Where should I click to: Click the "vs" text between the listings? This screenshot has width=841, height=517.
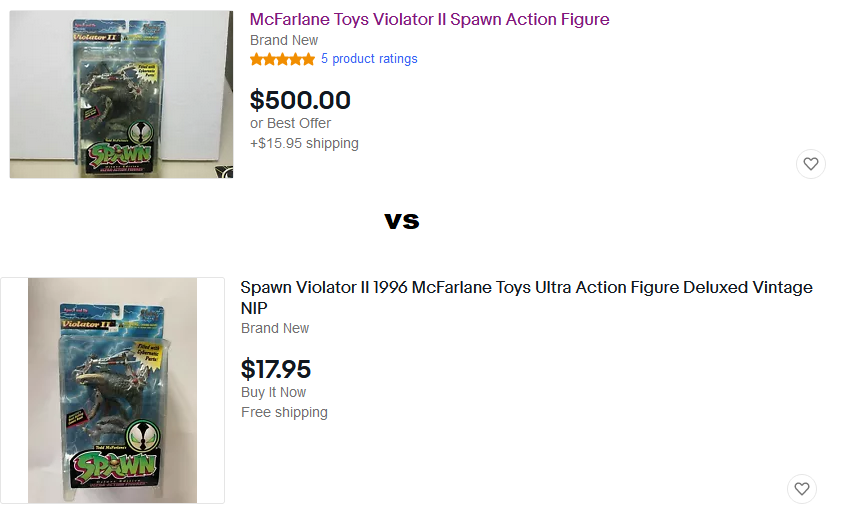point(402,220)
